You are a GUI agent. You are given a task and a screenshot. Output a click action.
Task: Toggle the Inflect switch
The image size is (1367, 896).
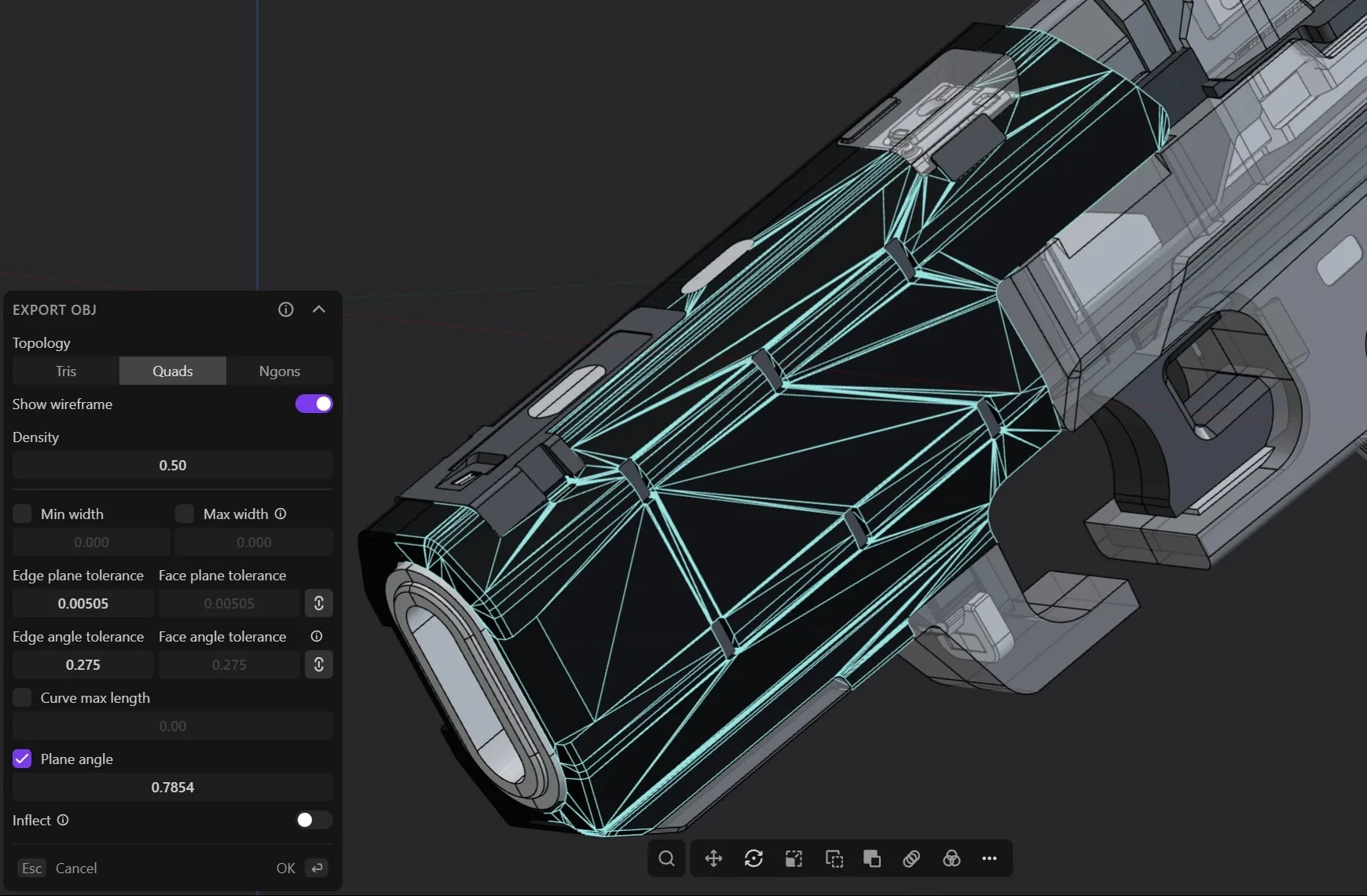[314, 820]
